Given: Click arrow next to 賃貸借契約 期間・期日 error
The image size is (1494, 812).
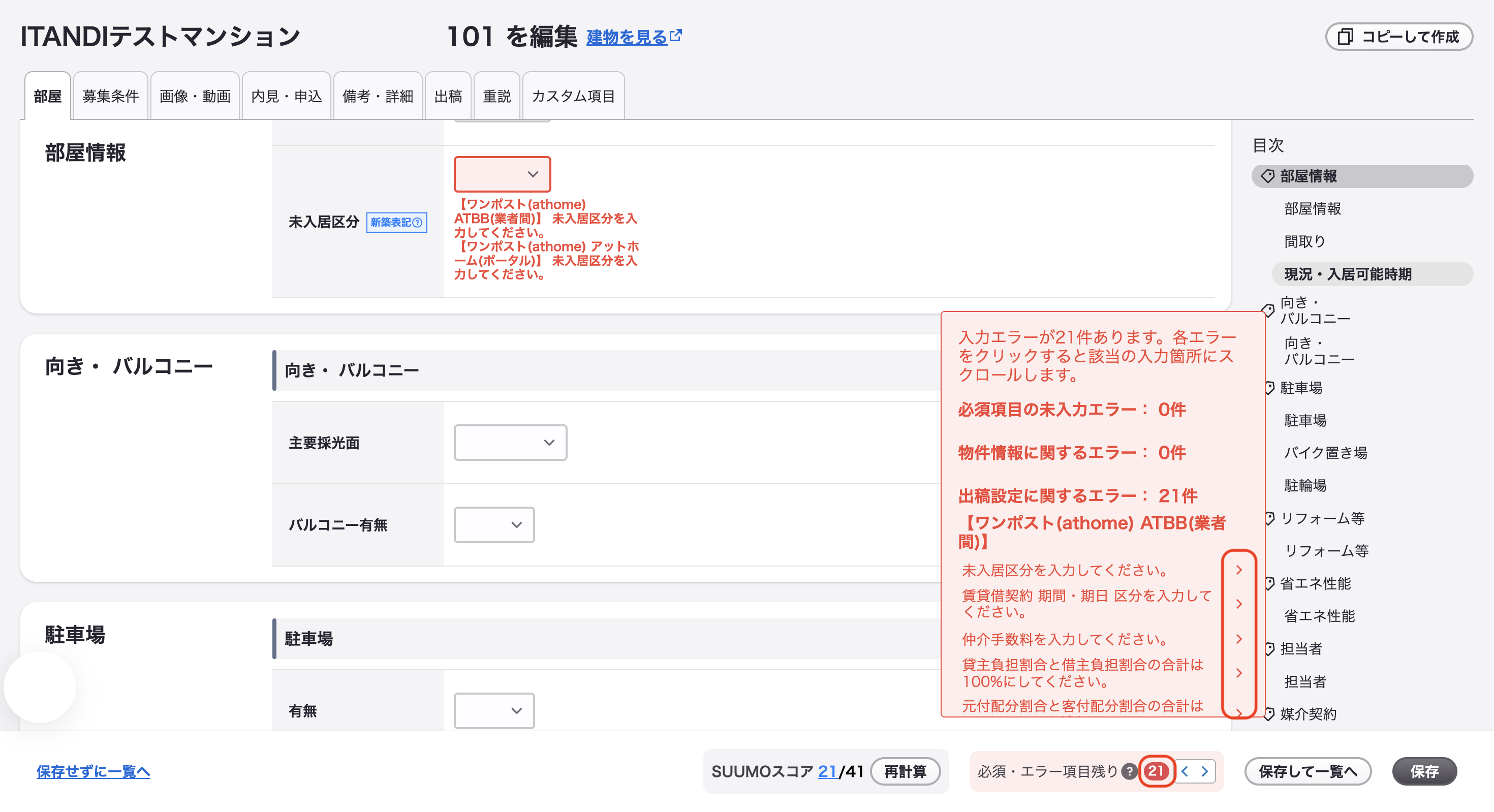Looking at the screenshot, I should pyautogui.click(x=1239, y=604).
